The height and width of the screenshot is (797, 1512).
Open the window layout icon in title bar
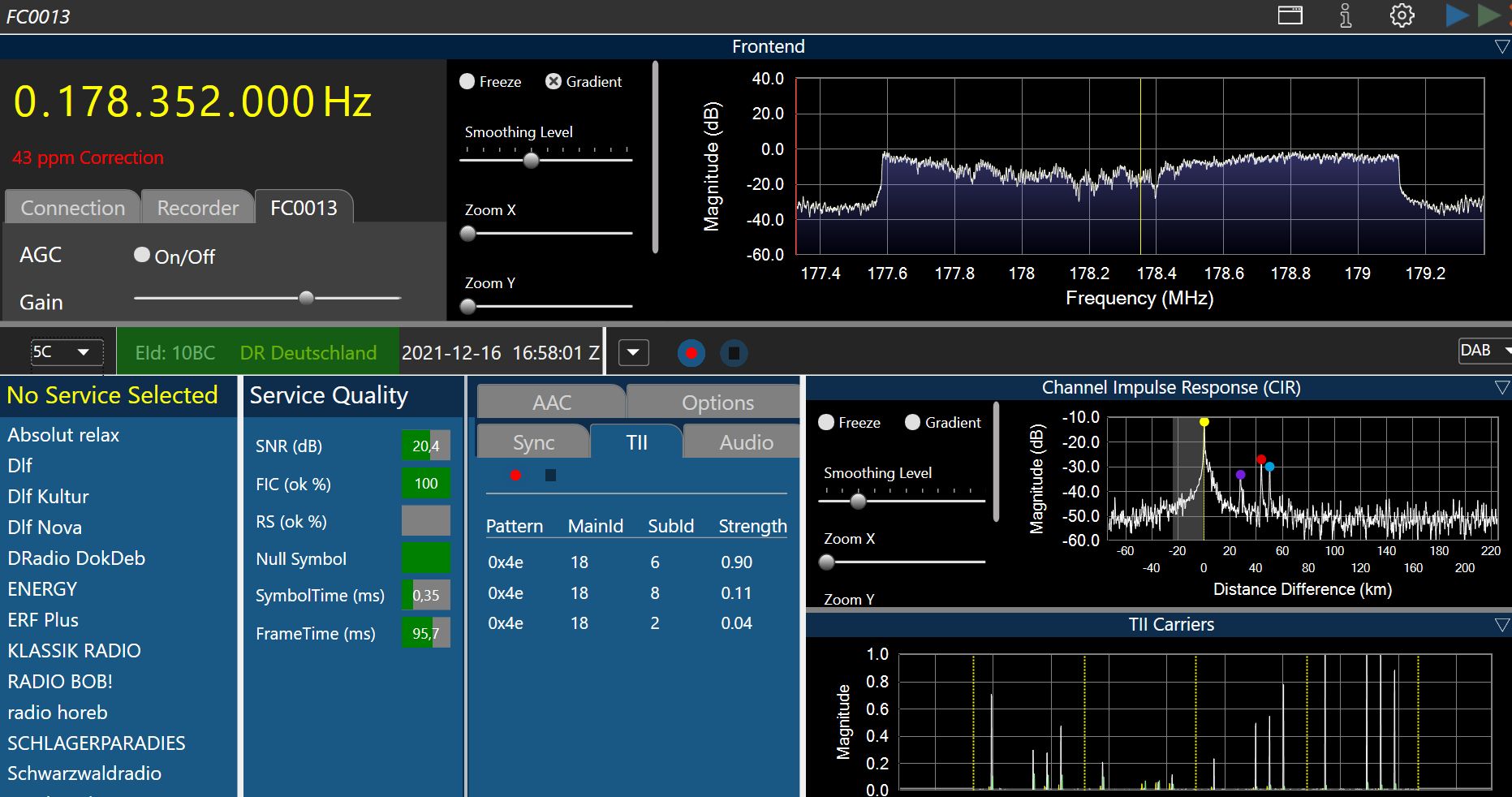point(1290,15)
